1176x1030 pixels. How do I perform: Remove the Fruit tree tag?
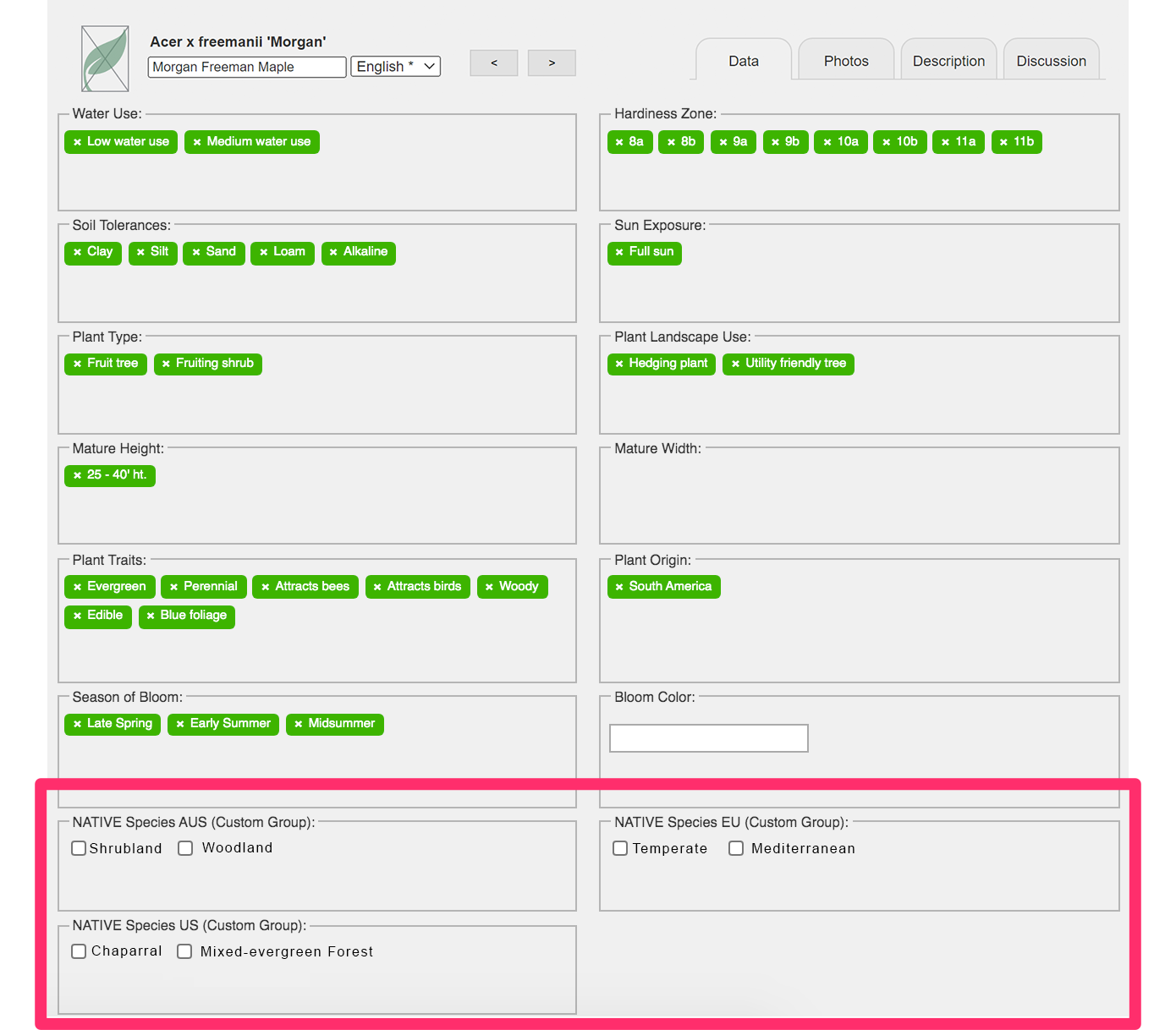77,364
